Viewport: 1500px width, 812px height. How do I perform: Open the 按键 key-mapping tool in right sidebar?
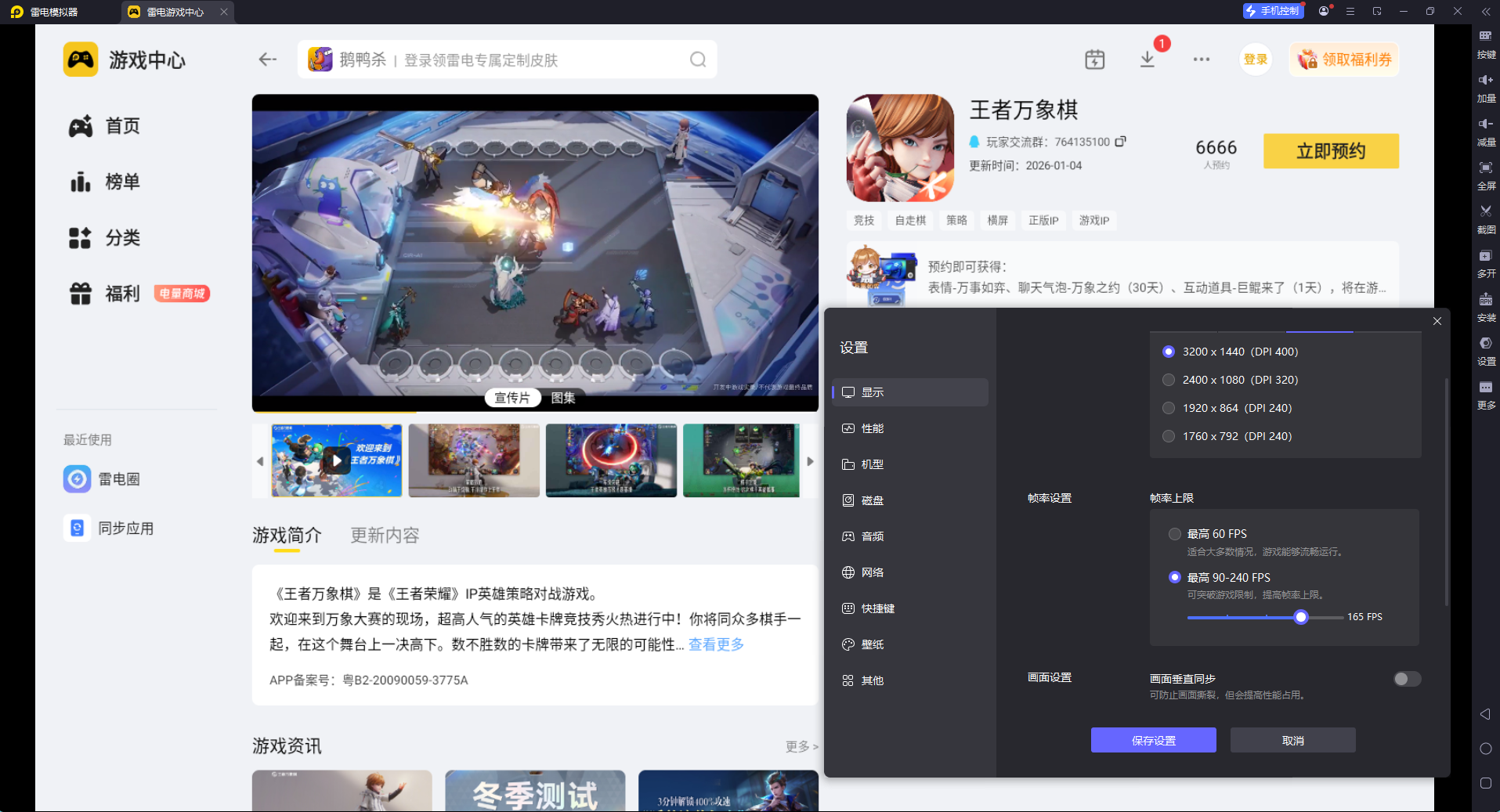(1485, 36)
